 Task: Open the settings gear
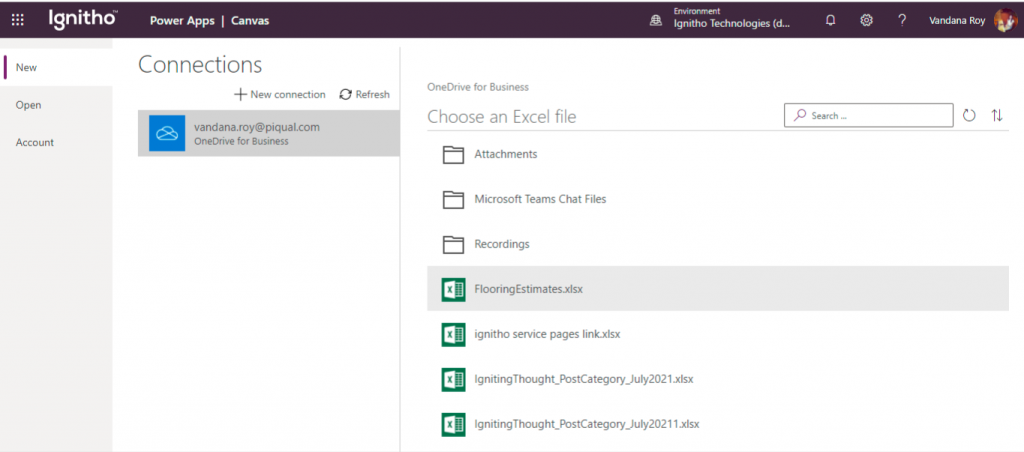pos(866,20)
